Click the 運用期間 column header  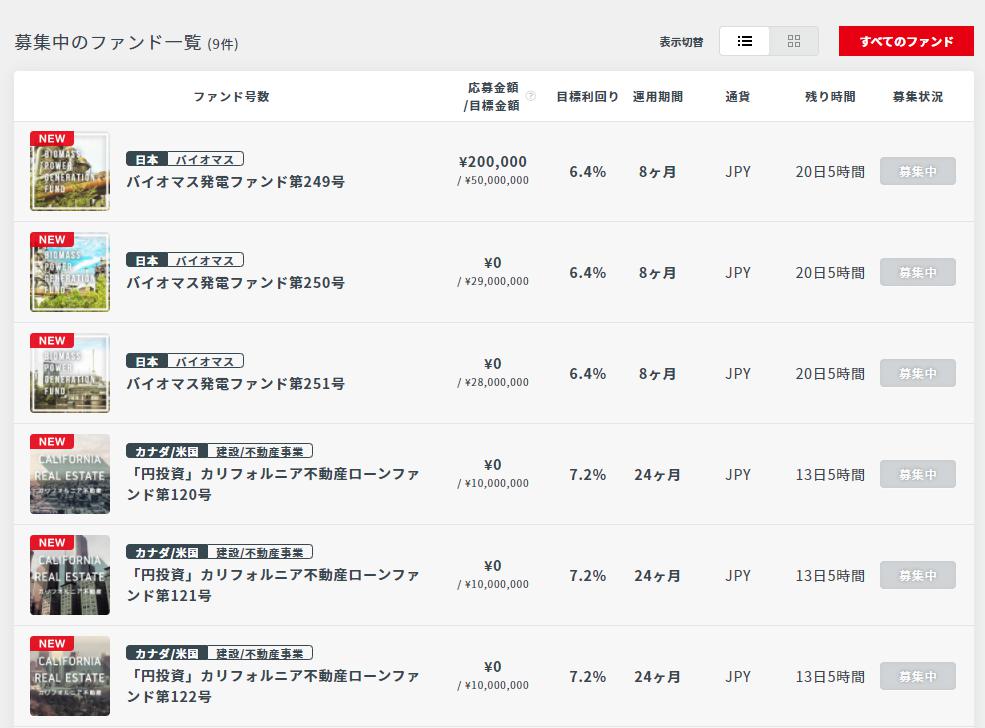(x=658, y=97)
